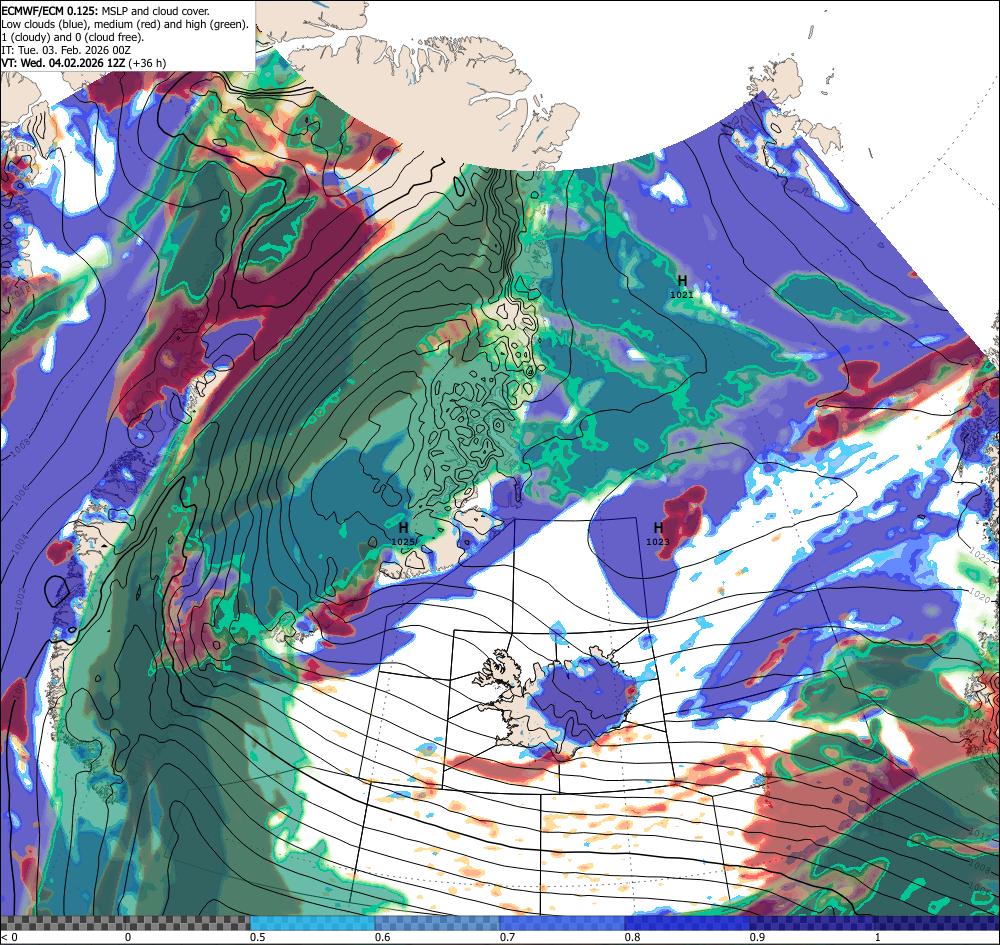The width and height of the screenshot is (1000, 945).
Task: Click the '1025' pressure value
Action: (x=403, y=542)
